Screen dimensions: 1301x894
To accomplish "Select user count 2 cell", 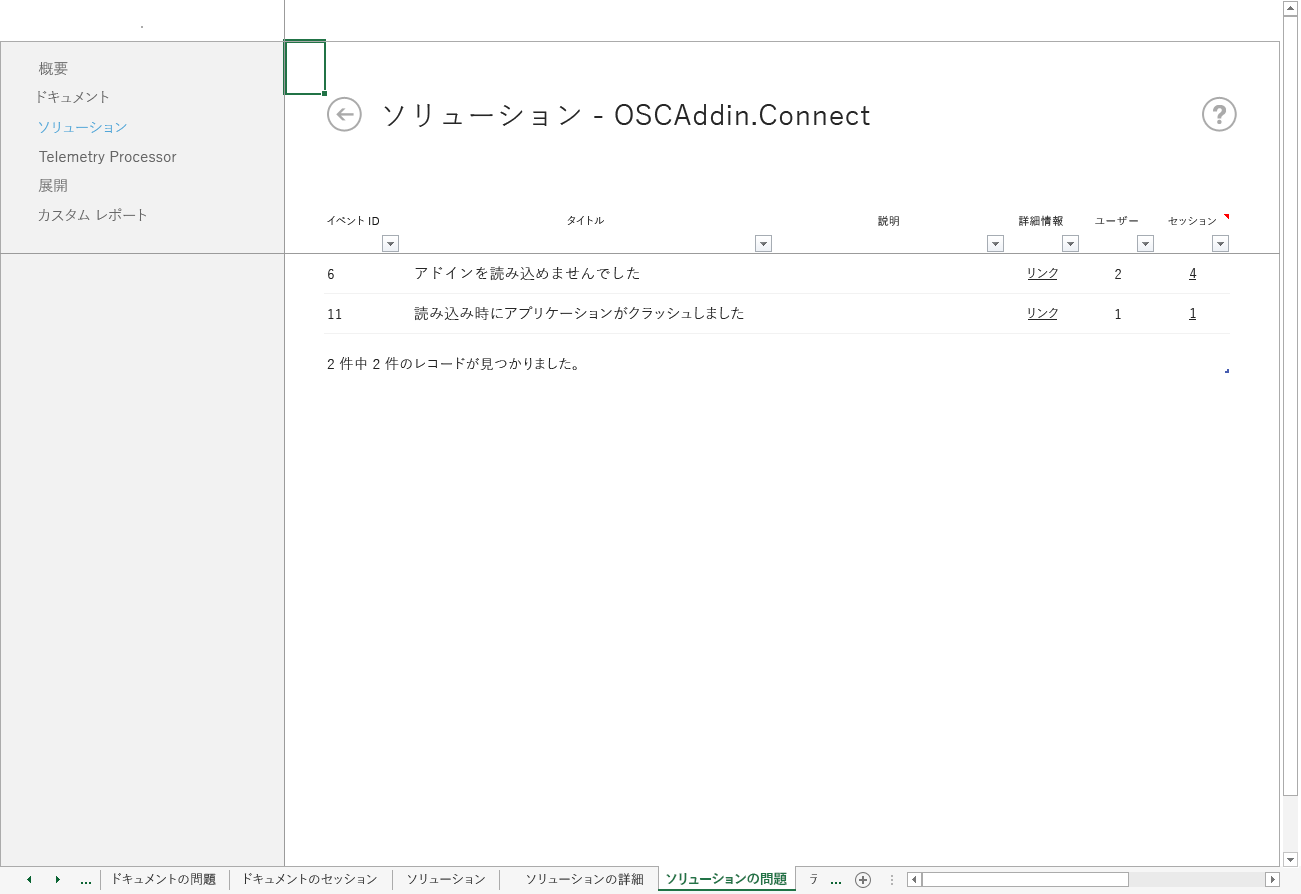I will pos(1118,274).
